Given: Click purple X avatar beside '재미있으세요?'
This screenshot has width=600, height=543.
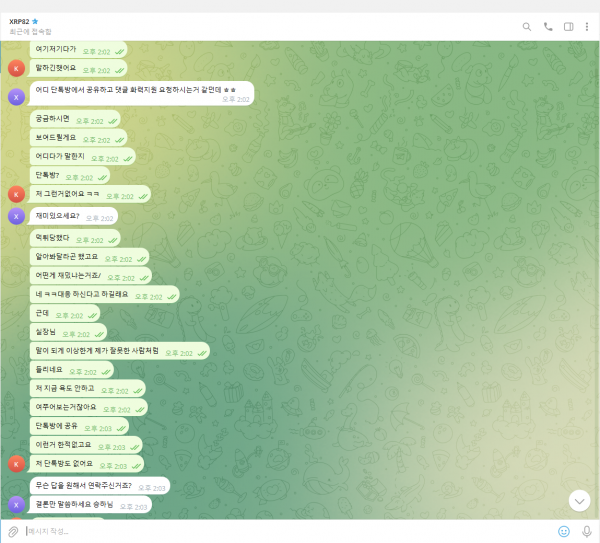Looking at the screenshot, I should 15,216.
